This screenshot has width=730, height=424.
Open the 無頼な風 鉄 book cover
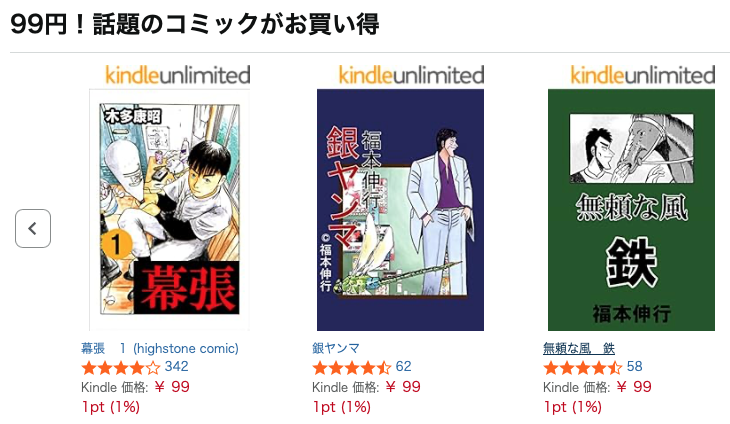click(631, 210)
